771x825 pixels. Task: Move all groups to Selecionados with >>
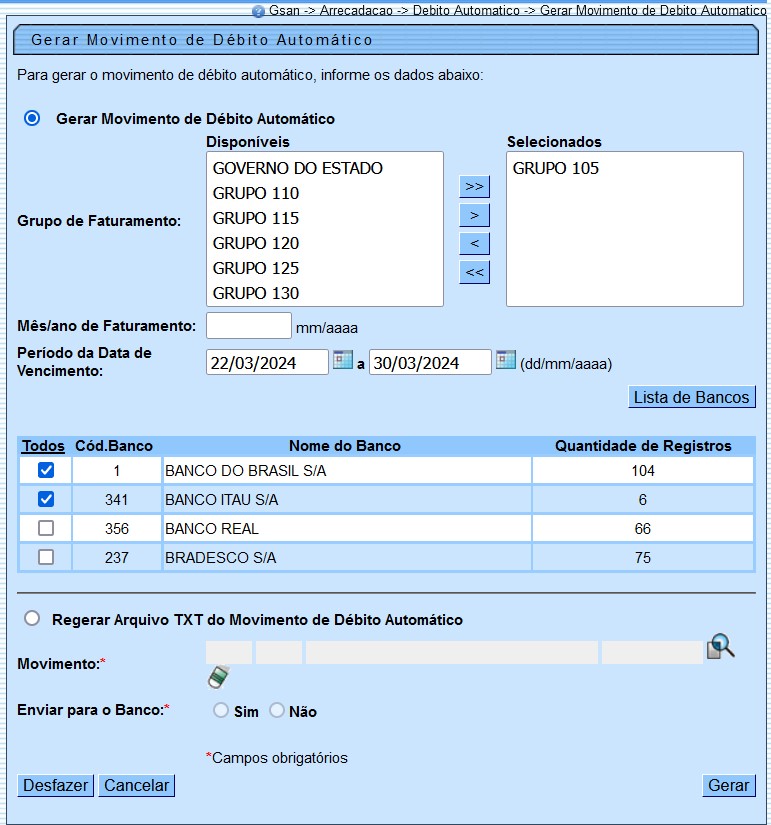(x=474, y=187)
